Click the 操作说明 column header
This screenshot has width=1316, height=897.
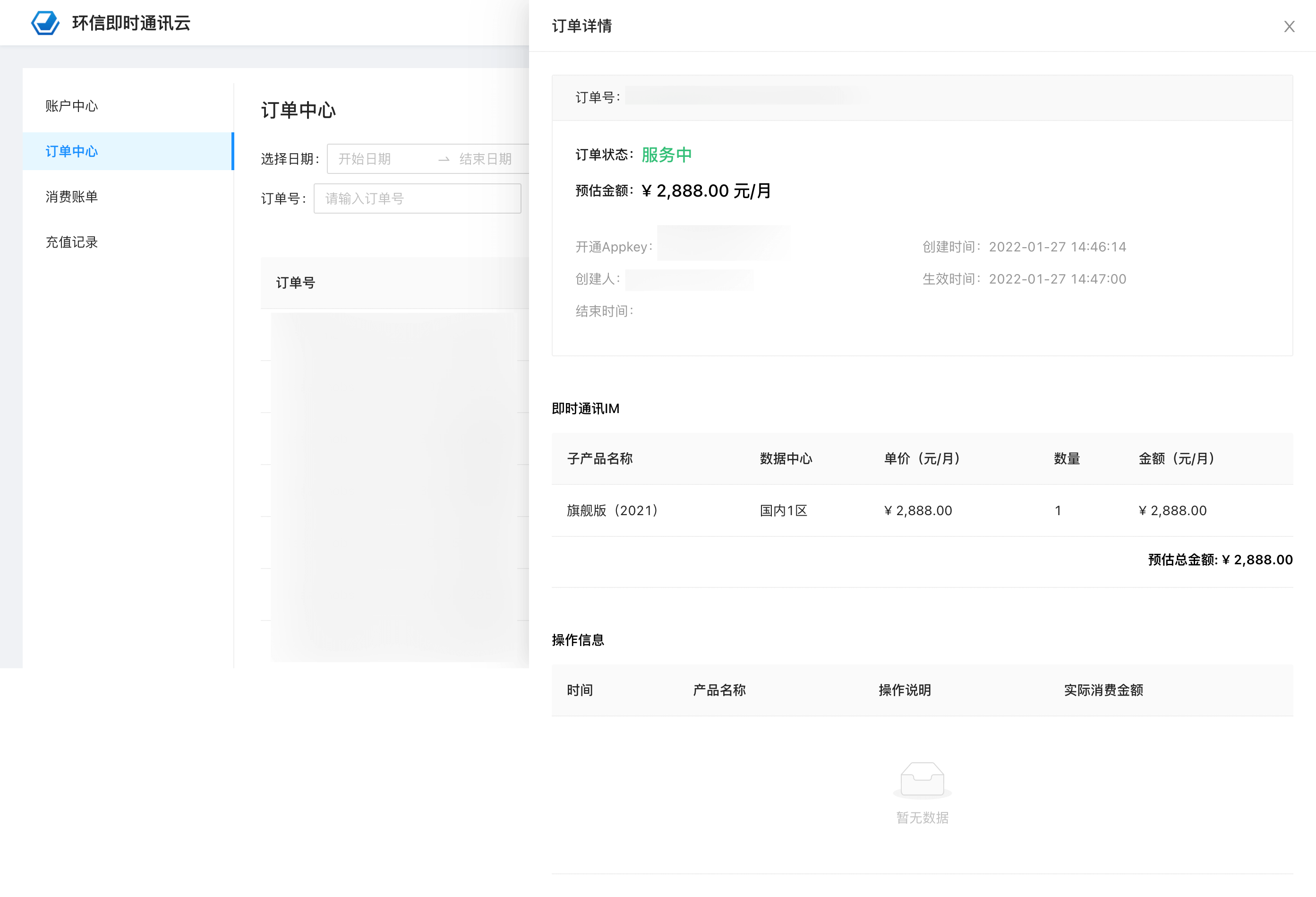click(x=904, y=690)
